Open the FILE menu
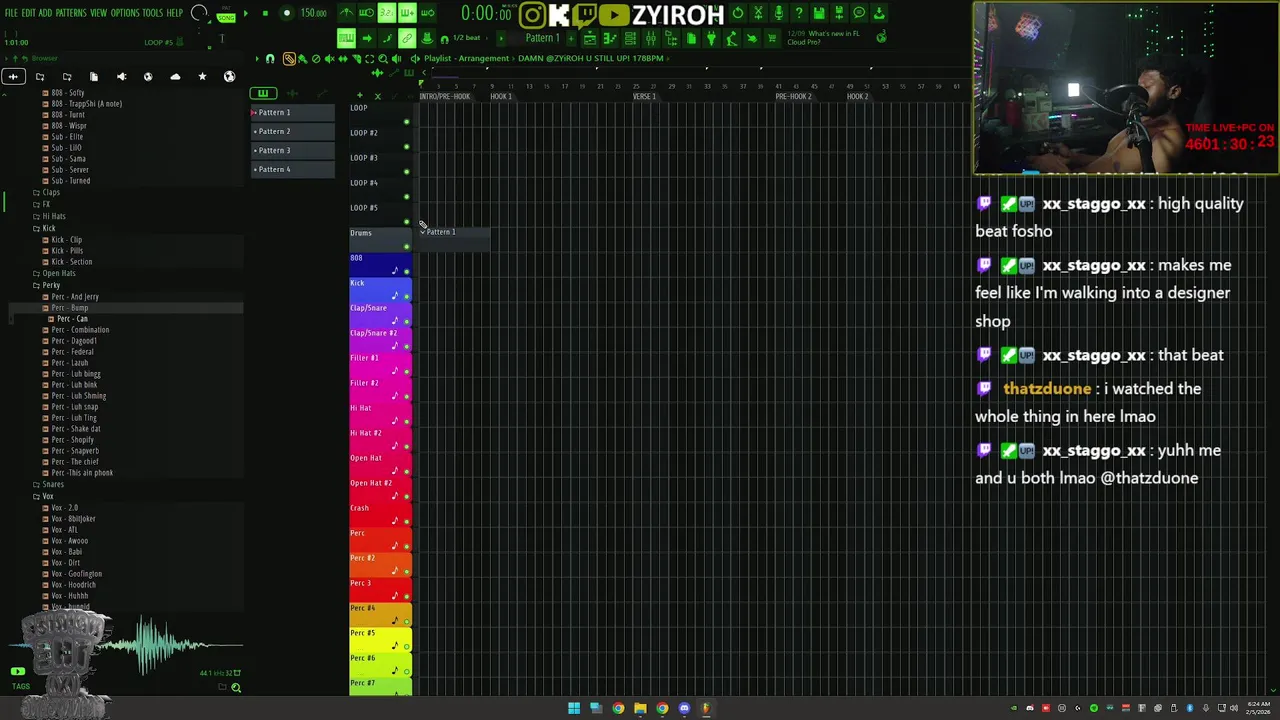Screen dimensions: 1280x720 click(11, 13)
